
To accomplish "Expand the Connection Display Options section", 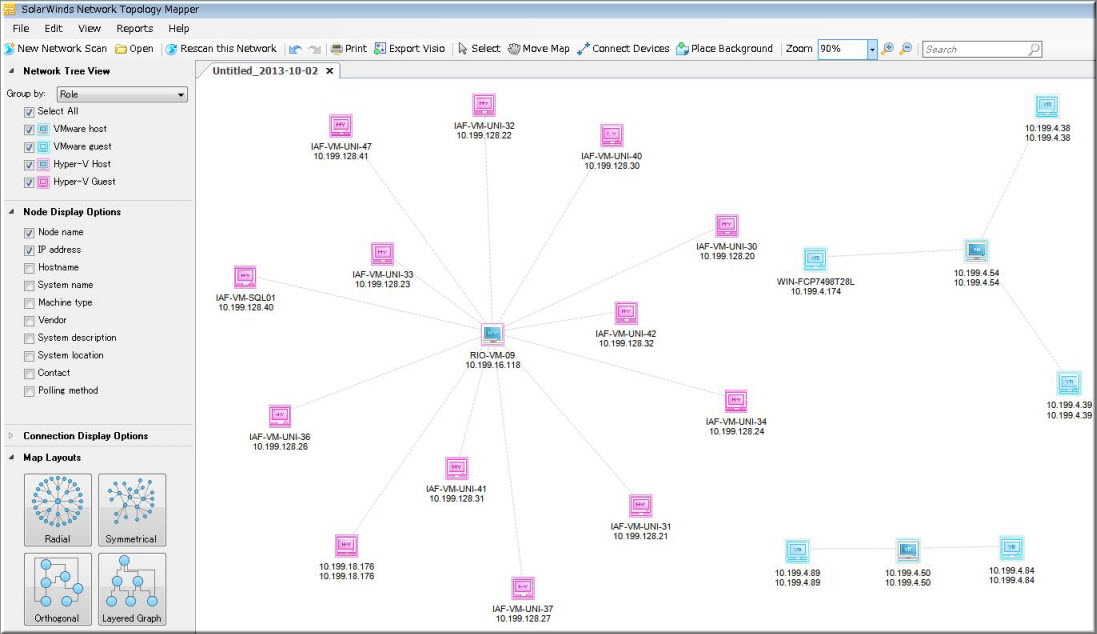I will (x=11, y=436).
